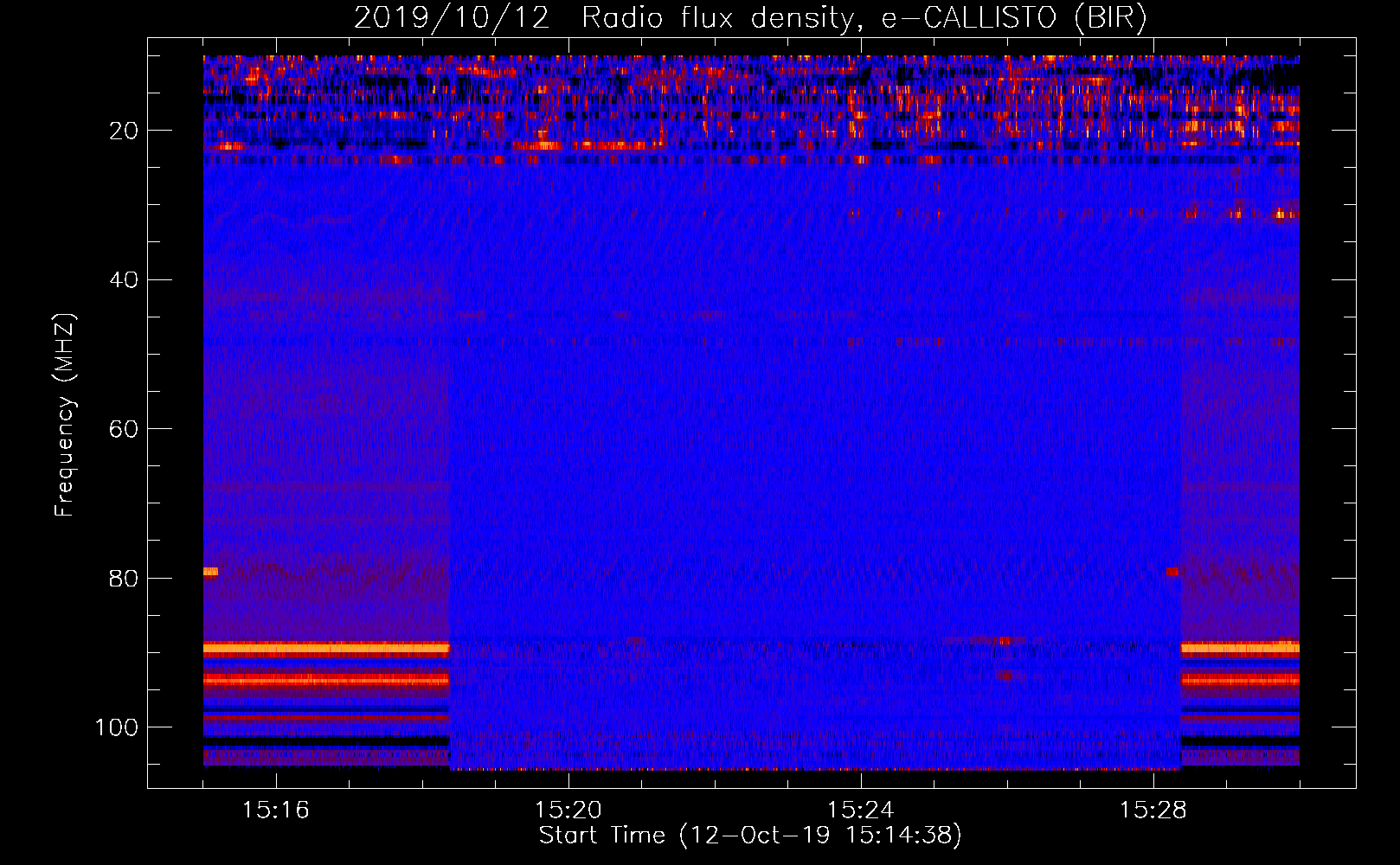Viewport: 1400px width, 865px height.
Task: Click the '15:28' time tick label
Action: tap(1153, 811)
